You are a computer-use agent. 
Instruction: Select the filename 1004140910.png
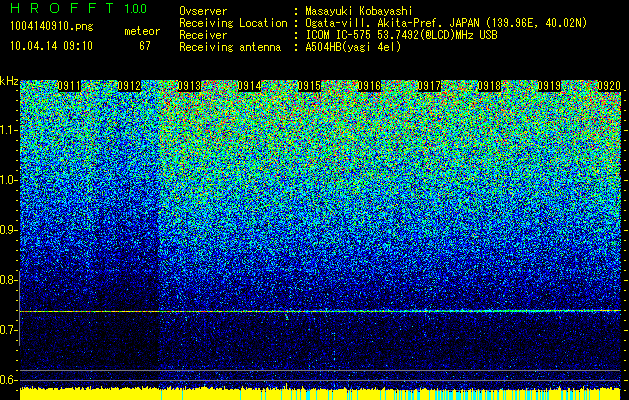click(x=52, y=27)
